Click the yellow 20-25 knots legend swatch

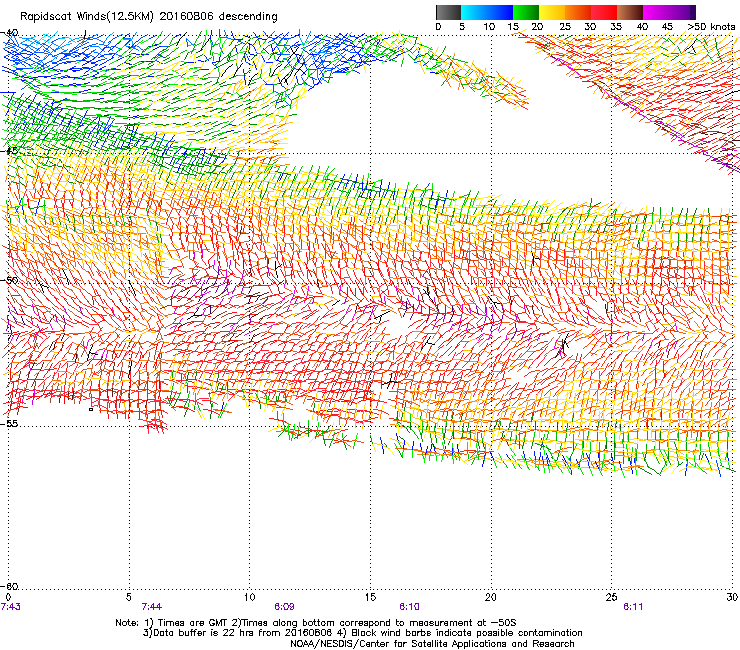tap(552, 12)
